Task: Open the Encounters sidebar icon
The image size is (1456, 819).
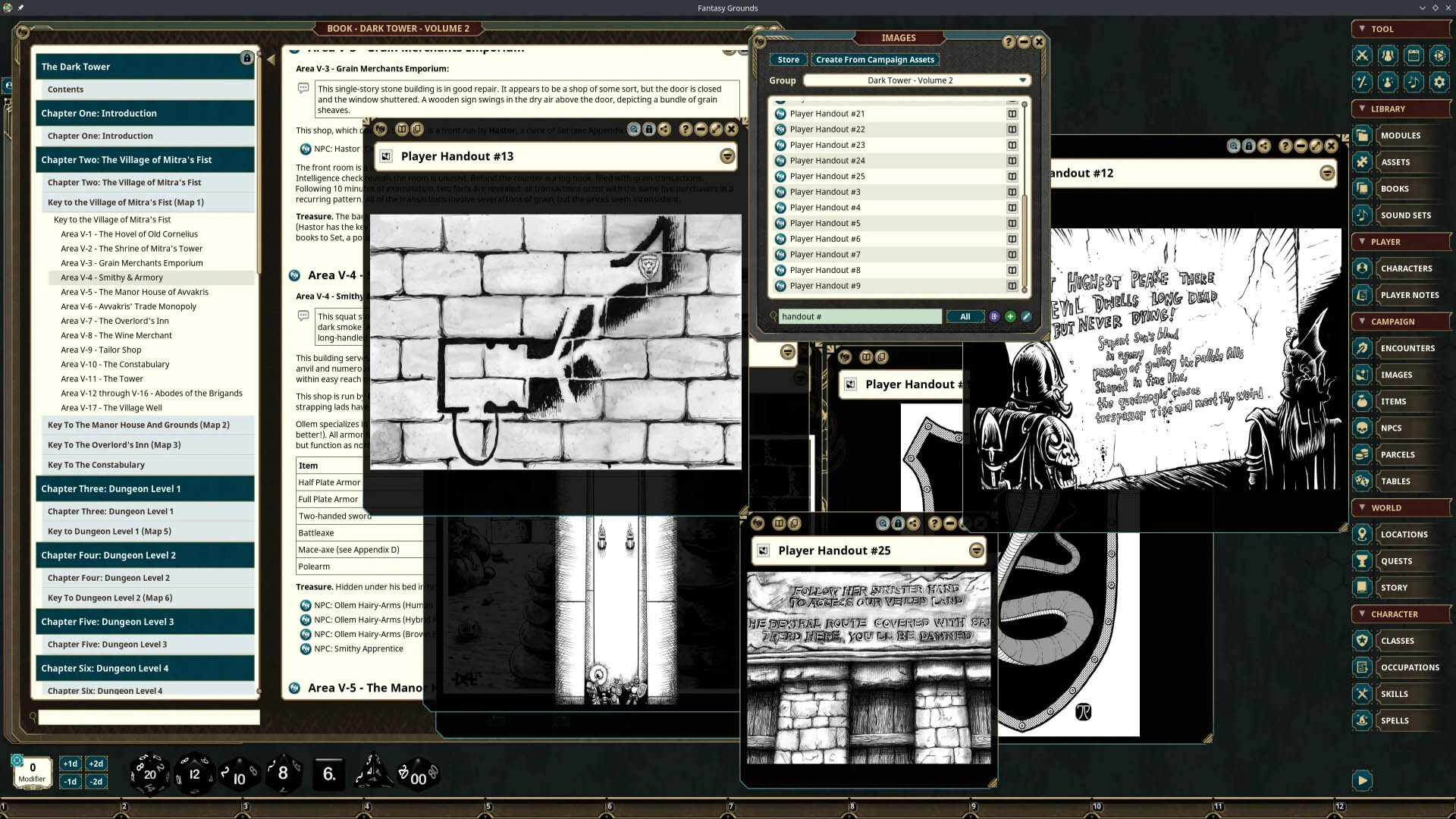Action: [x=1363, y=348]
